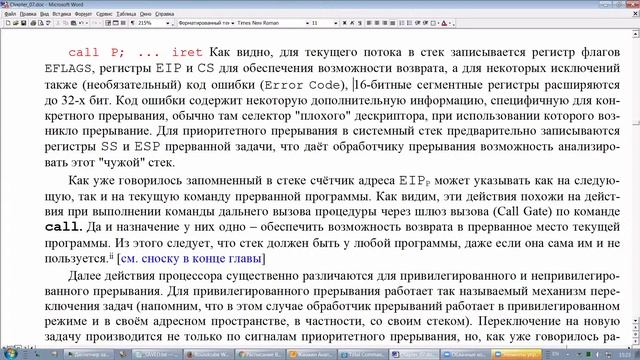This screenshot has width=640, height=360.
Task: Justify the paragraph text
Action: 393,23
